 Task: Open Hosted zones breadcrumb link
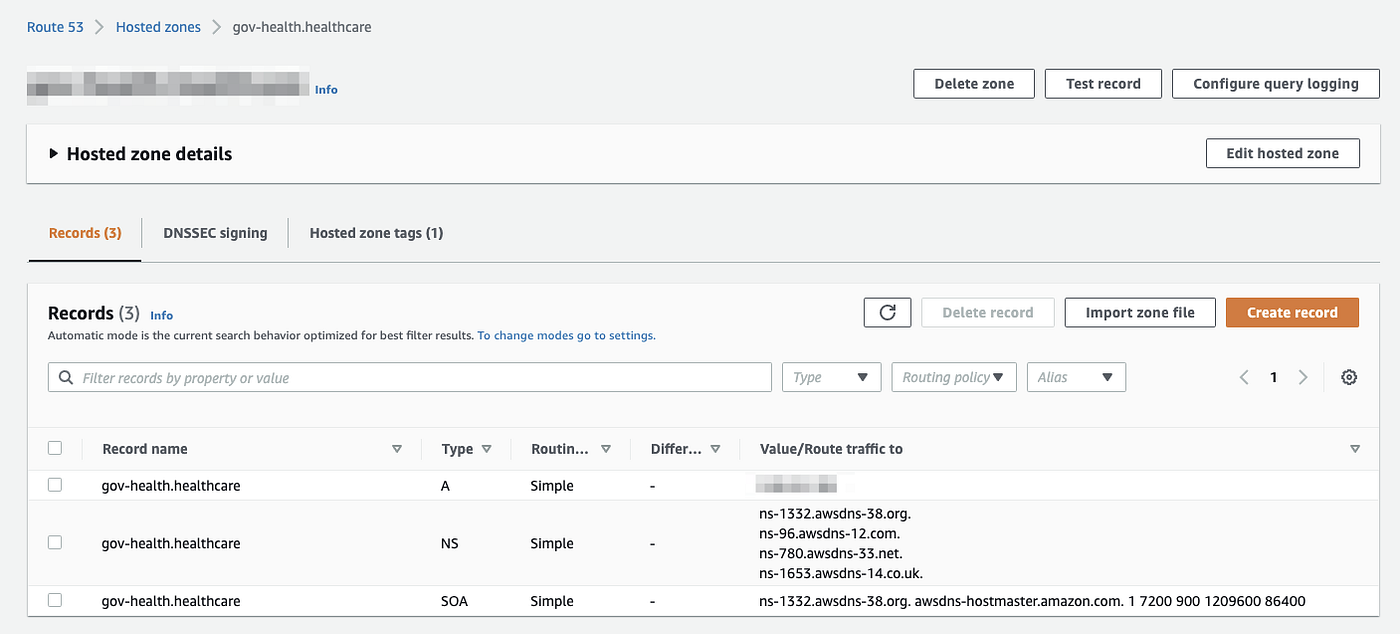[158, 27]
